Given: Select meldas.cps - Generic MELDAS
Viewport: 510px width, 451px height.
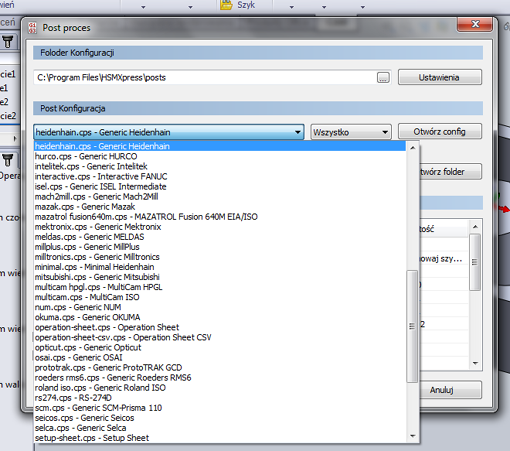Looking at the screenshot, I should [x=220, y=237].
